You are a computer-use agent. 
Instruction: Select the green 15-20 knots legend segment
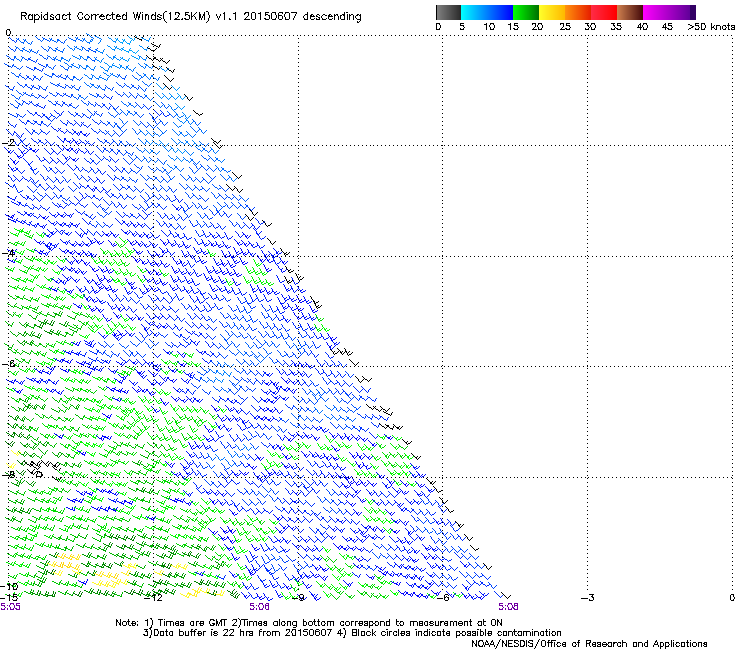pyautogui.click(x=526, y=12)
